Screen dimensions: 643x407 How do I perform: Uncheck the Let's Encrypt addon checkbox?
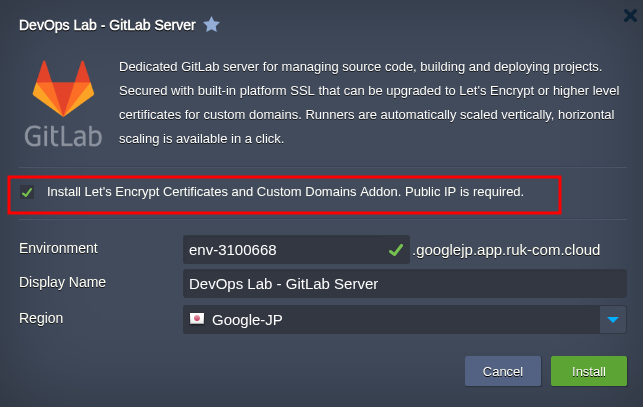(x=27, y=192)
